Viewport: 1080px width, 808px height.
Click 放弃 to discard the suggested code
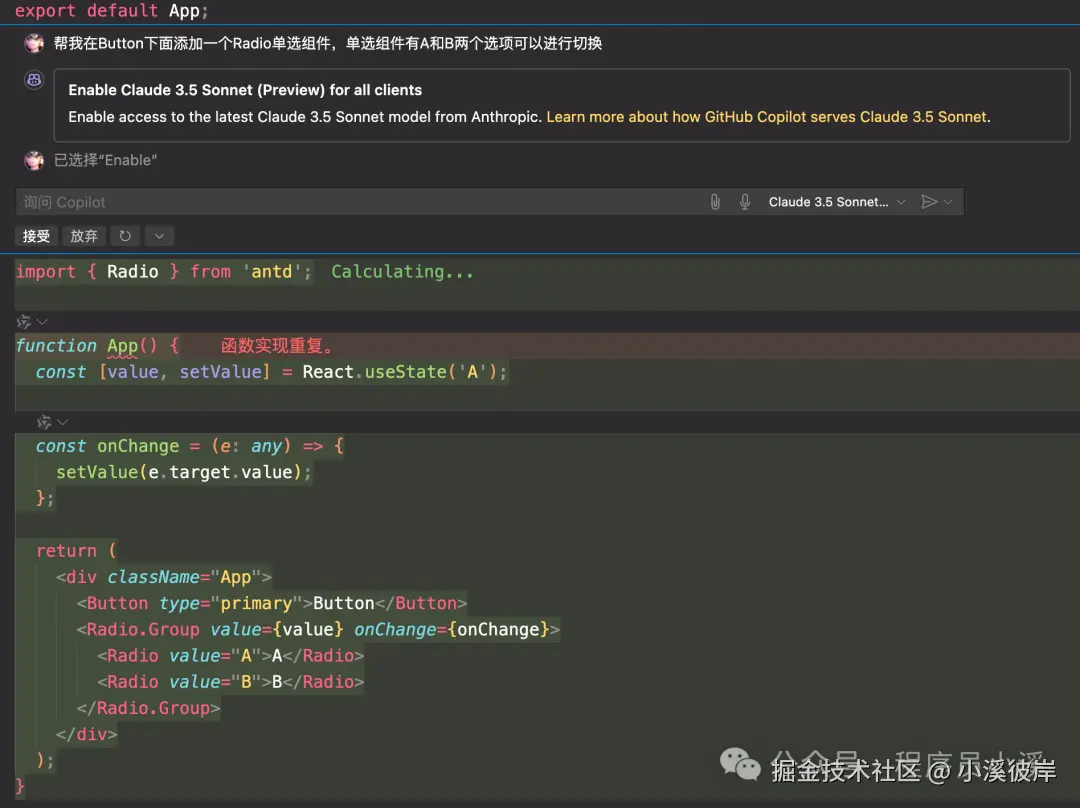pyautogui.click(x=83, y=236)
